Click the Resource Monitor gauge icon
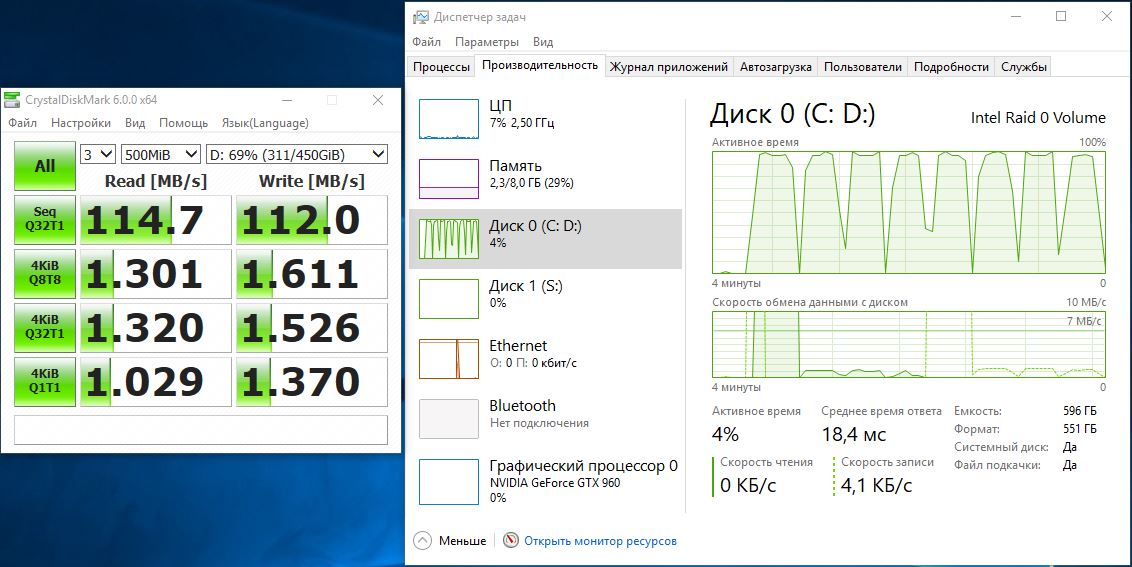The width and height of the screenshot is (1132, 567). pyautogui.click(x=511, y=541)
